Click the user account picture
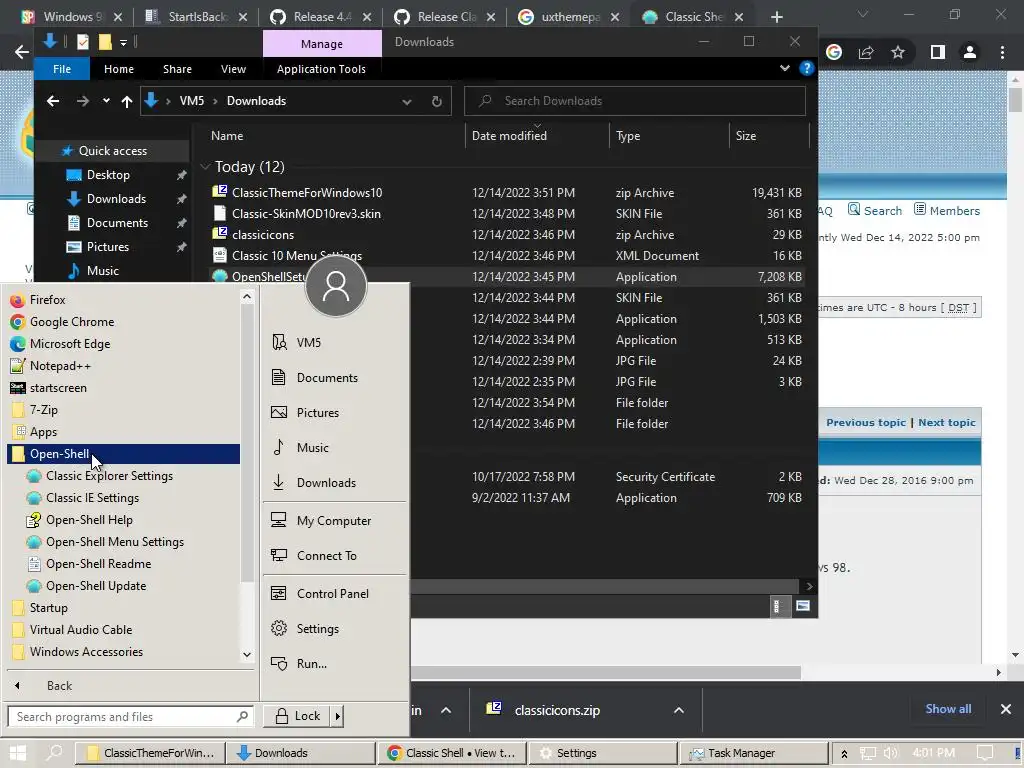This screenshot has width=1024, height=768. [x=336, y=286]
